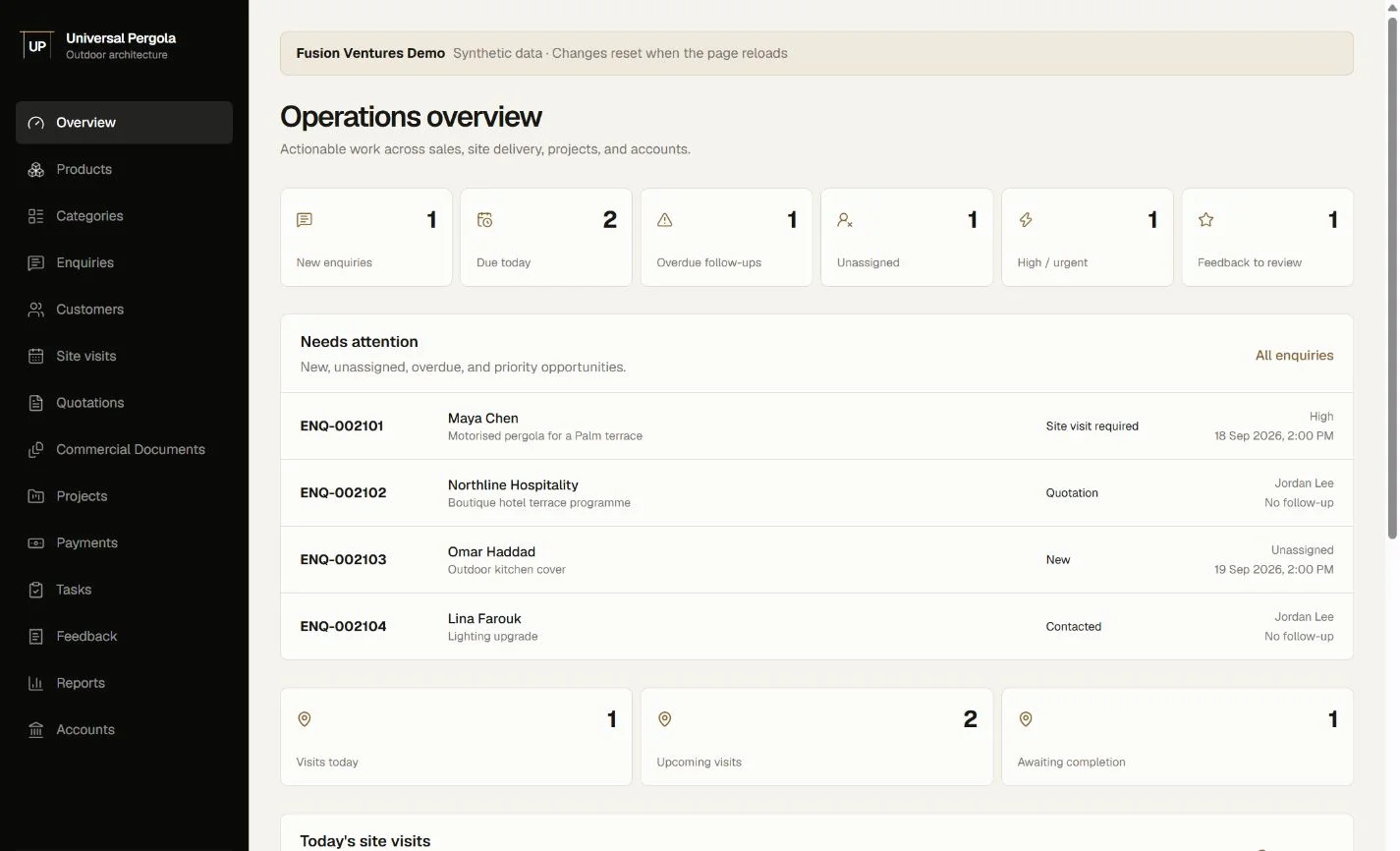Click the Awaiting completion stat card
Image resolution: width=1400 pixels, height=851 pixels.
pos(1177,737)
